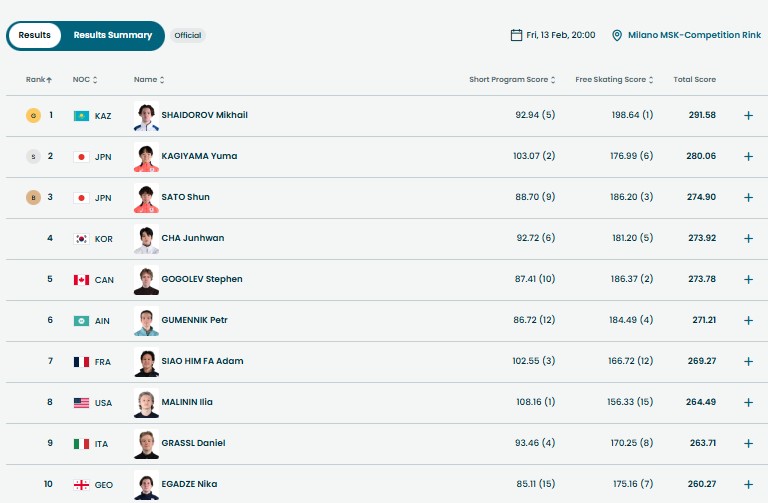Switch to the Results Summary tab
This screenshot has width=768, height=503.
click(113, 35)
